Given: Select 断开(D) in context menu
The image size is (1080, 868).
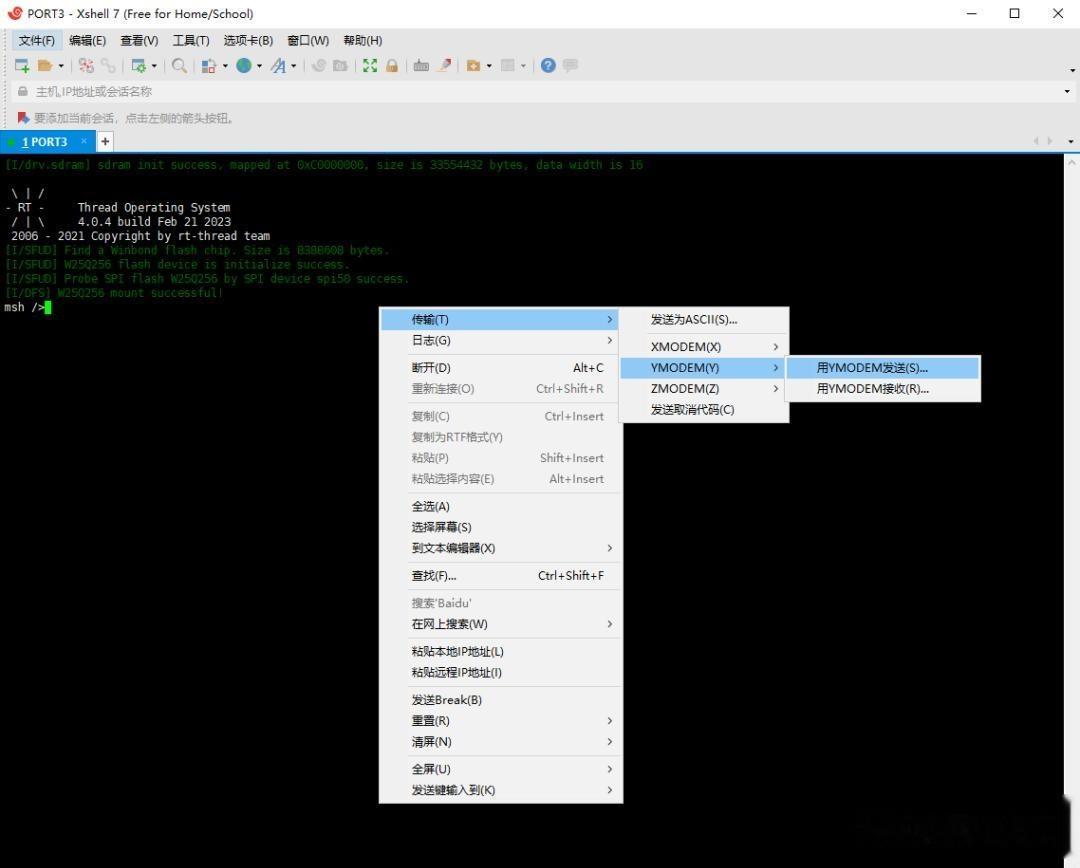Looking at the screenshot, I should (x=501, y=368).
